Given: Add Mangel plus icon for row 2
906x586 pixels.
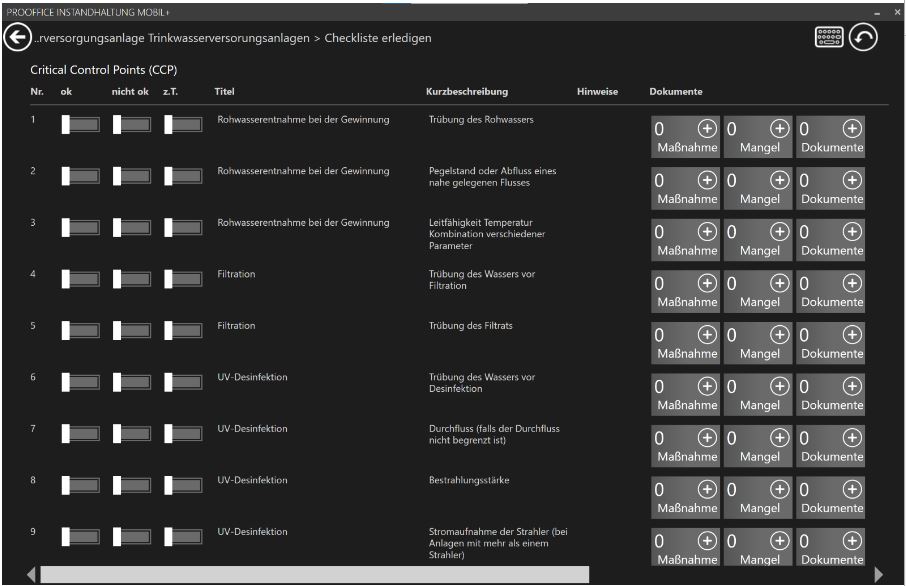Looking at the screenshot, I should [x=779, y=180].
